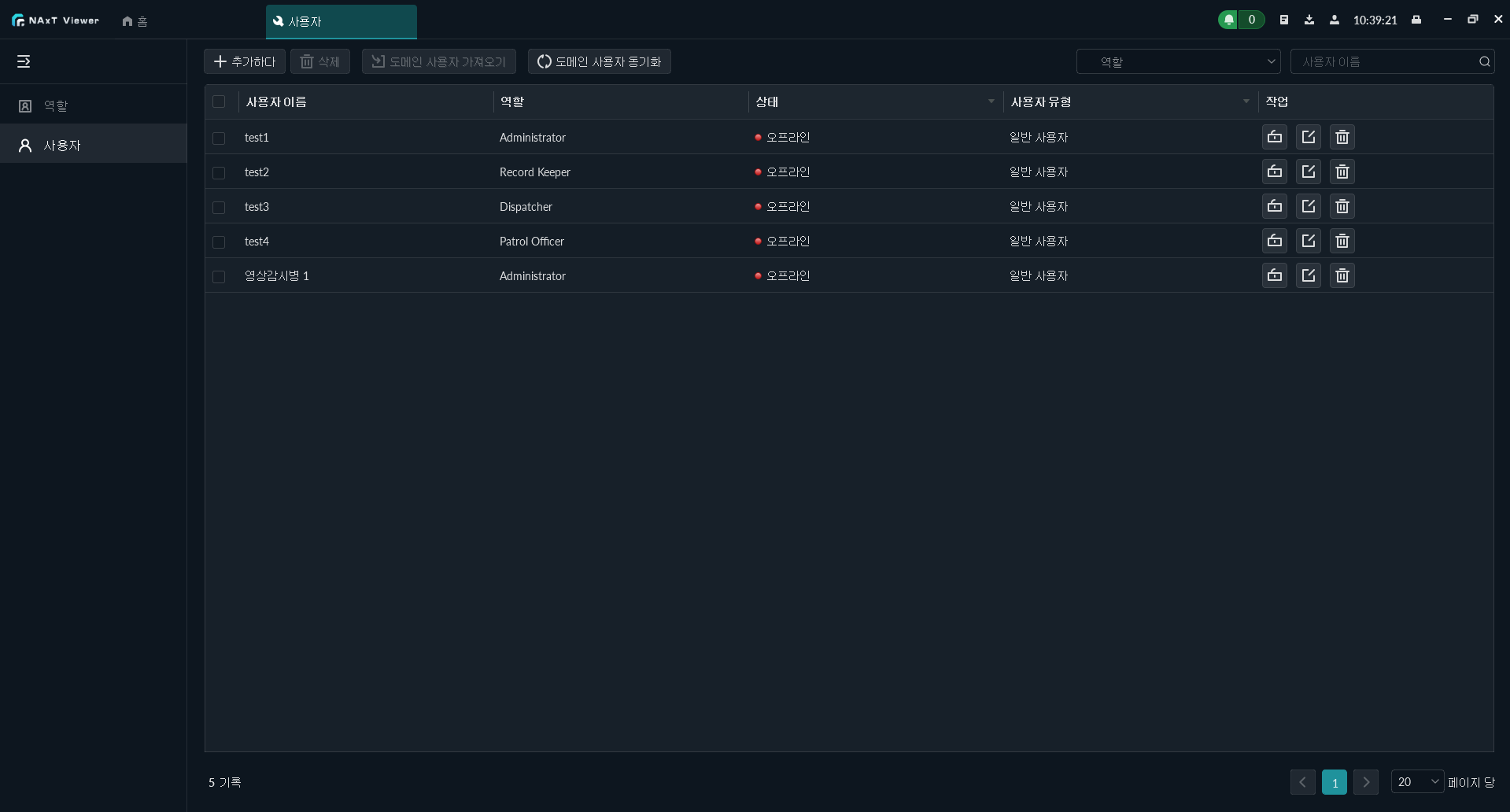Go to the next page arrow
The height and width of the screenshot is (812, 1510).
pyautogui.click(x=1366, y=782)
